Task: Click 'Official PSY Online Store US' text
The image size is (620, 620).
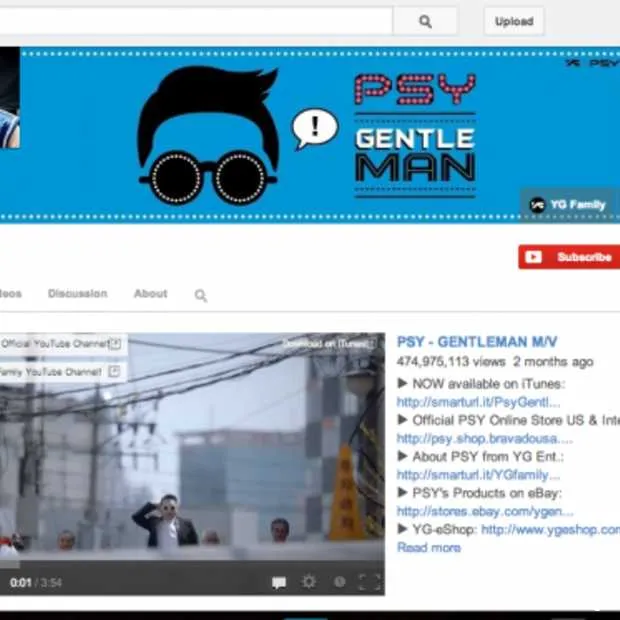Action: coord(498,420)
